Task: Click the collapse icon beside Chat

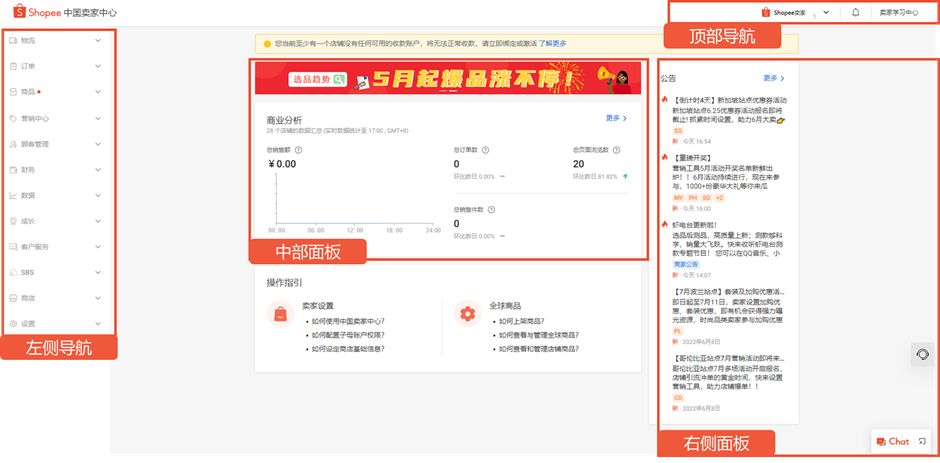Action: click(921, 442)
